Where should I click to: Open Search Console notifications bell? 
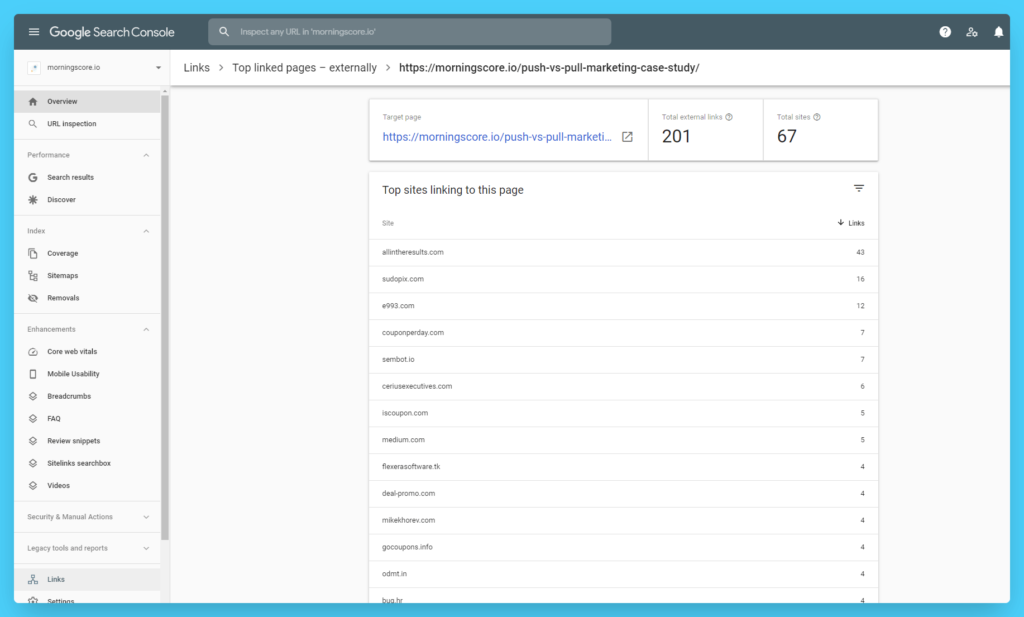(998, 31)
